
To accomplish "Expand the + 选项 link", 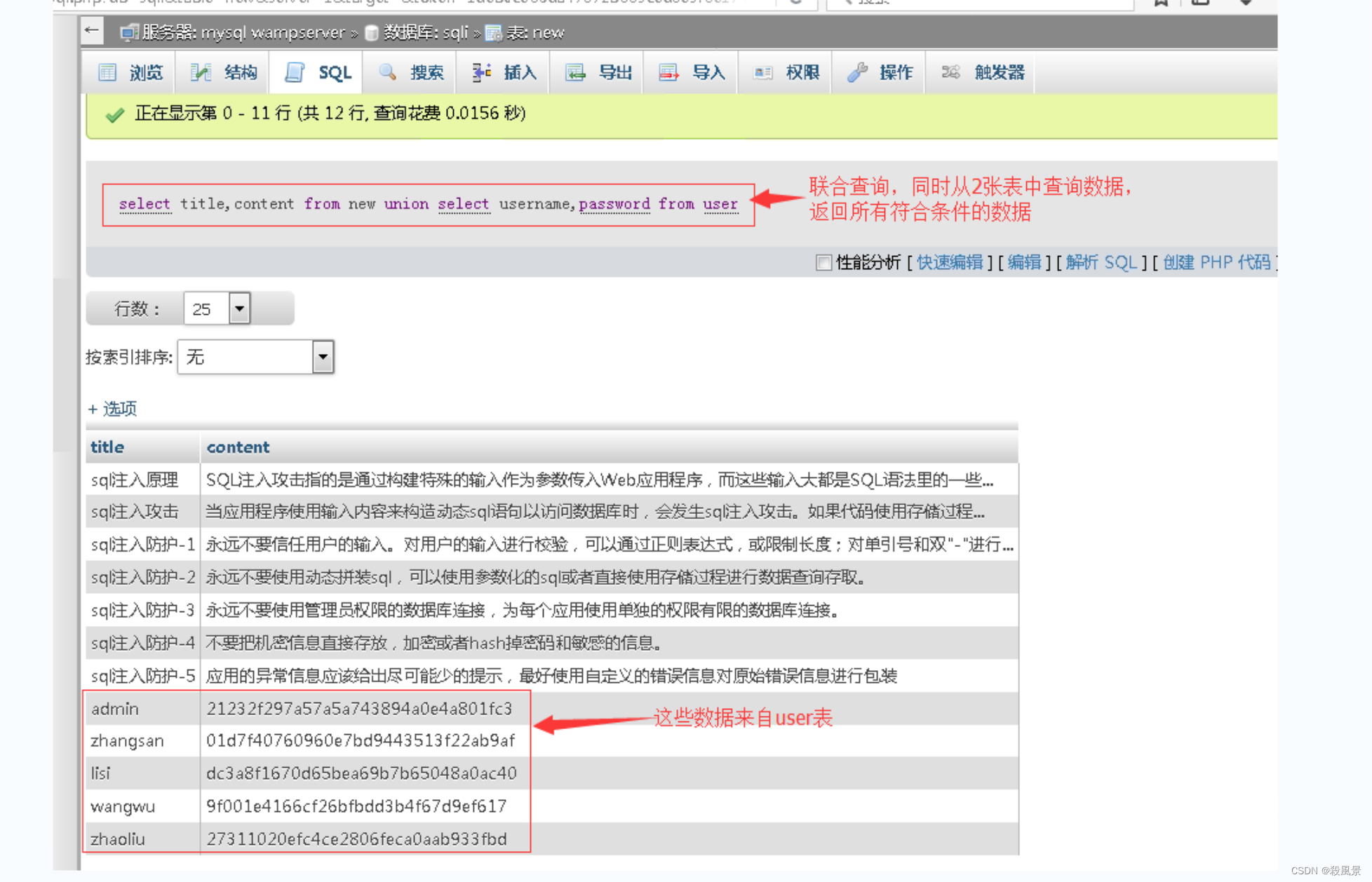I will point(112,409).
